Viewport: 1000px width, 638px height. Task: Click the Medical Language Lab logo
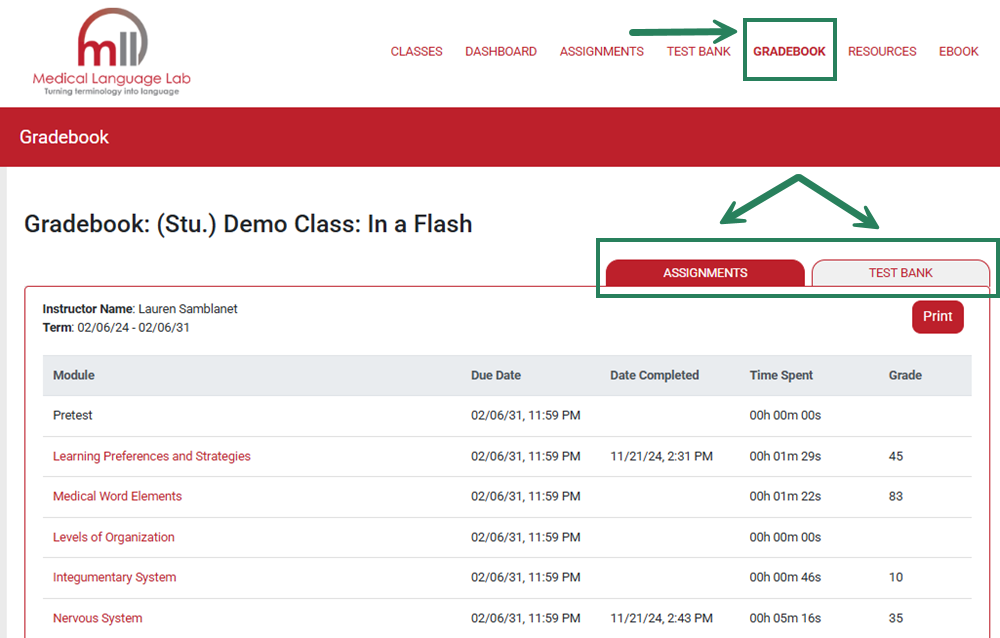point(112,50)
